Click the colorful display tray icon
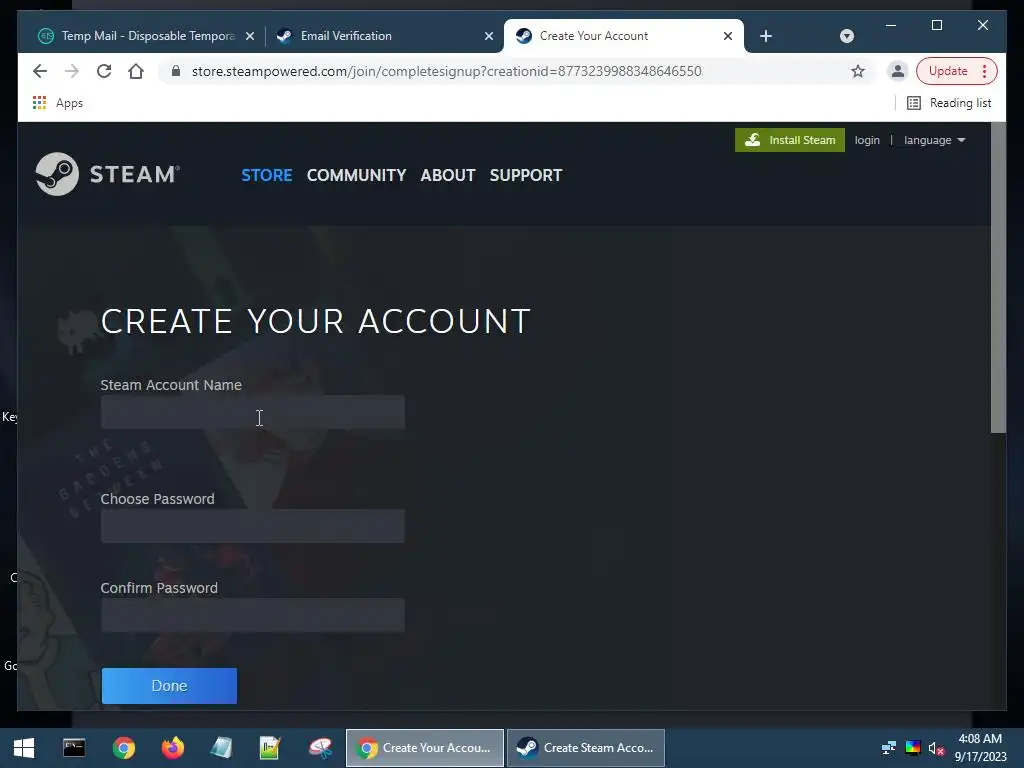The image size is (1024, 768). tap(913, 748)
